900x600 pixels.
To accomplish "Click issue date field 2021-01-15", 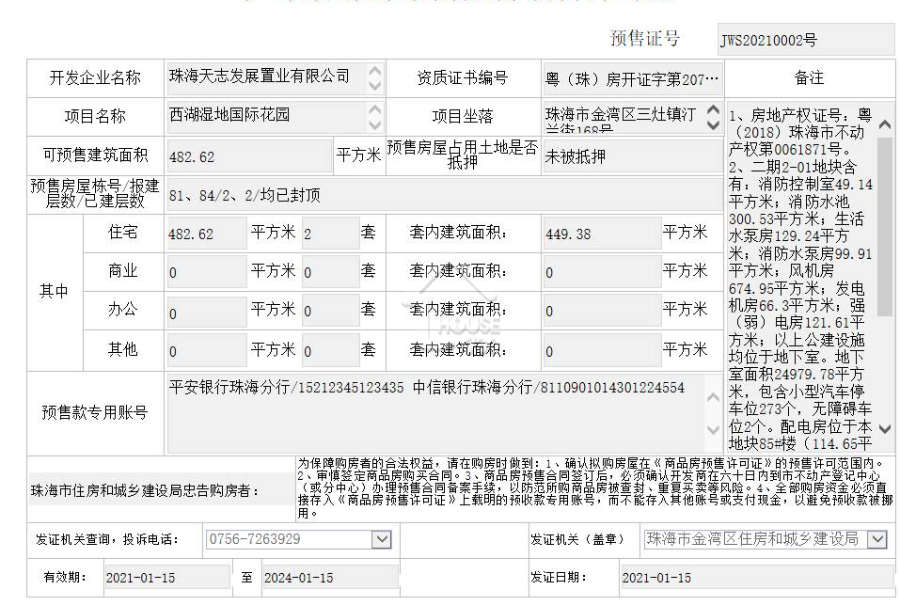I will (x=757, y=578).
